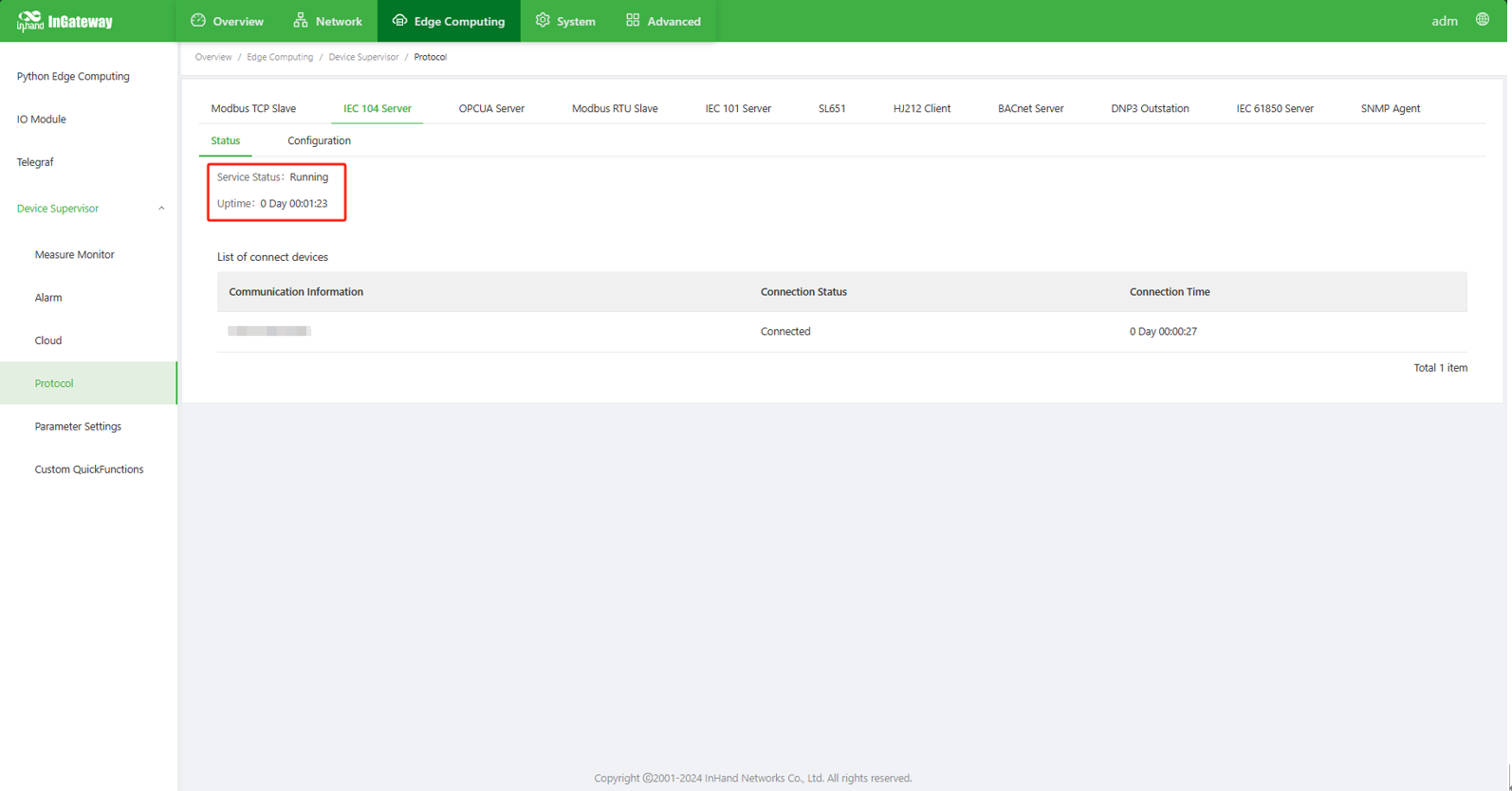Open the adm user menu

(x=1444, y=21)
